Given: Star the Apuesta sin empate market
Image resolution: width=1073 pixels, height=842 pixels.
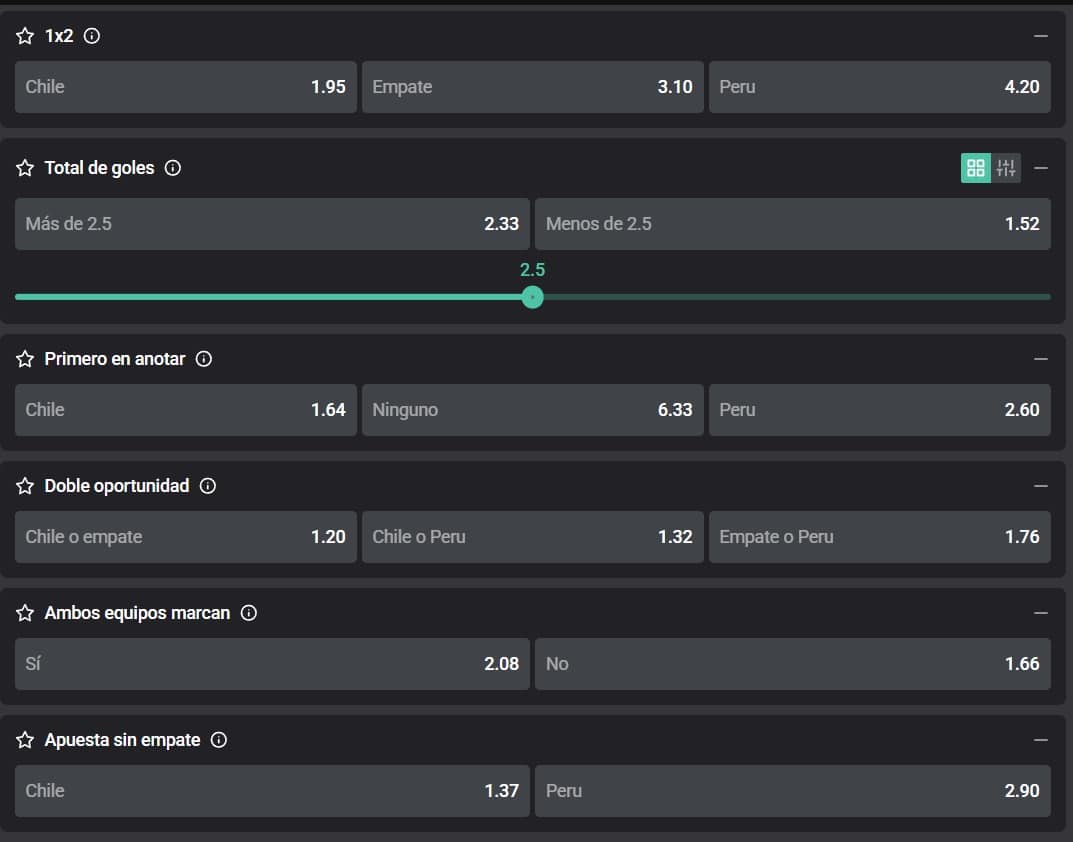Looking at the screenshot, I should coord(25,740).
